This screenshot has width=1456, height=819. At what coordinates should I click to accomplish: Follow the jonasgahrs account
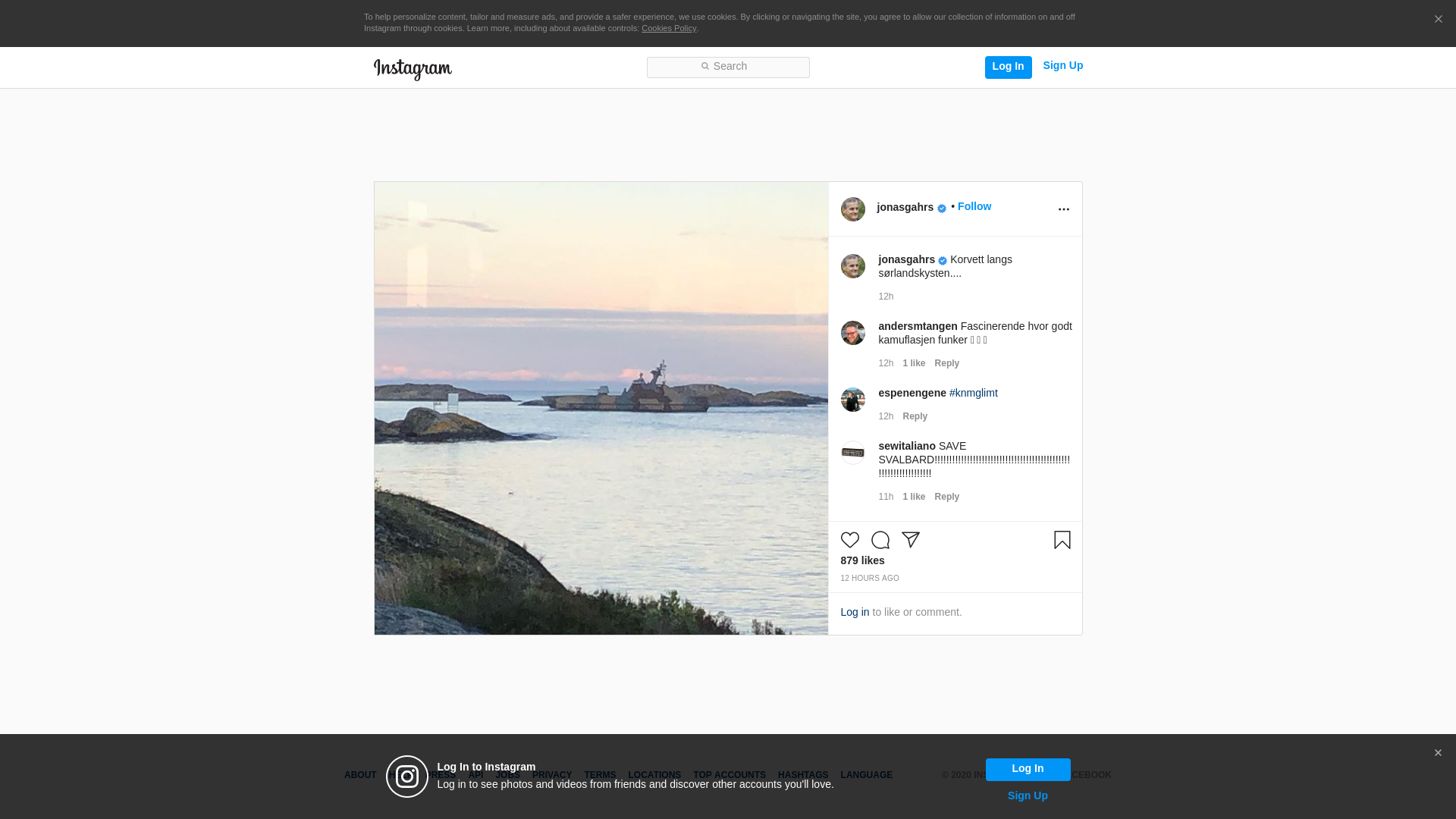point(974,206)
